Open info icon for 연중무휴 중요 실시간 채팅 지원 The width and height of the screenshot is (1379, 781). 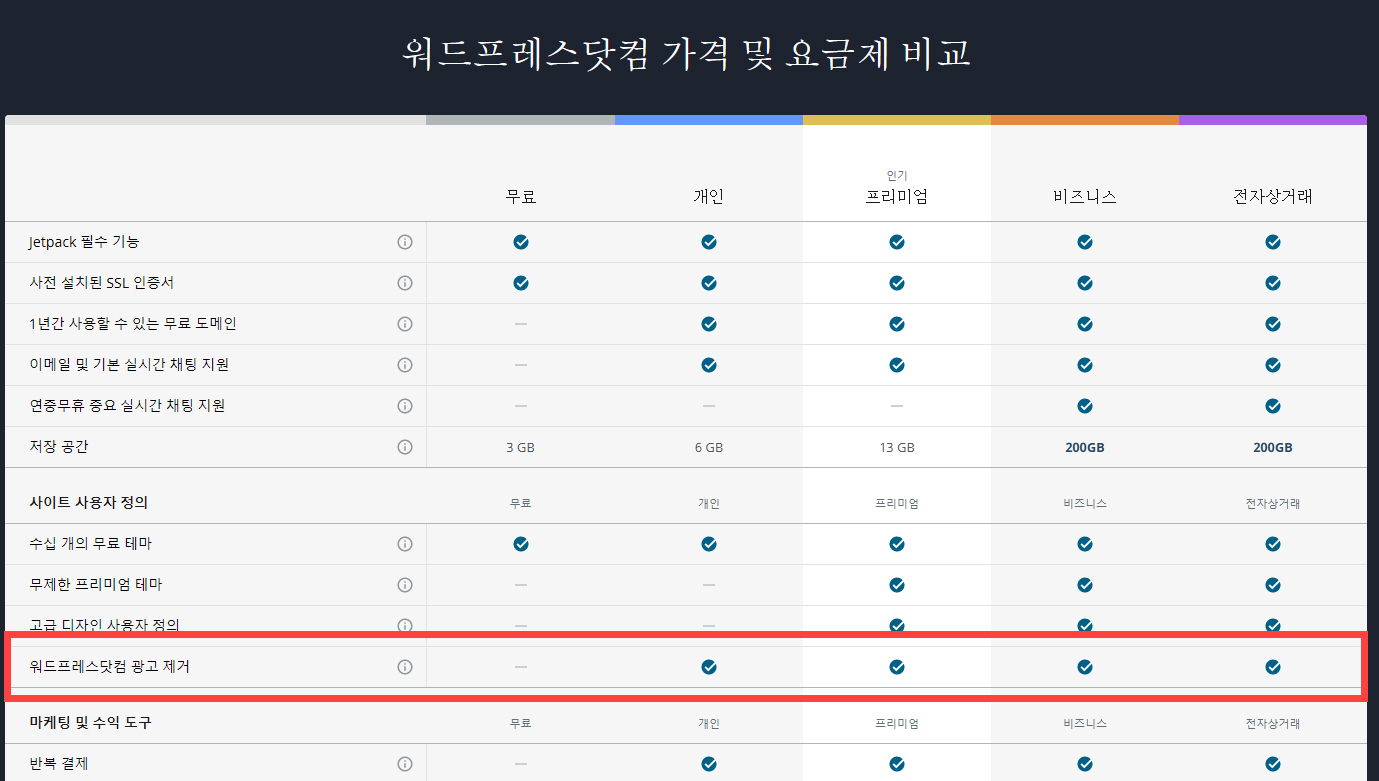pos(405,406)
